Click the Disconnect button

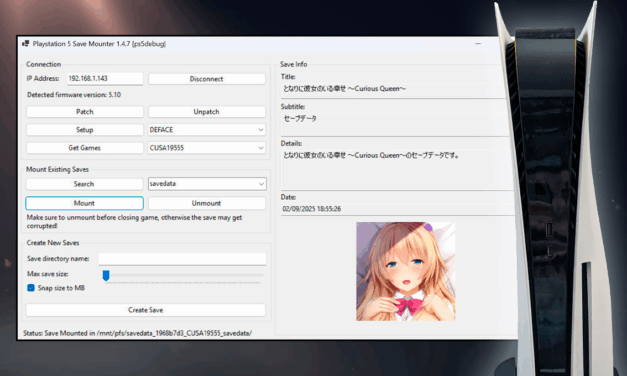click(x=207, y=79)
